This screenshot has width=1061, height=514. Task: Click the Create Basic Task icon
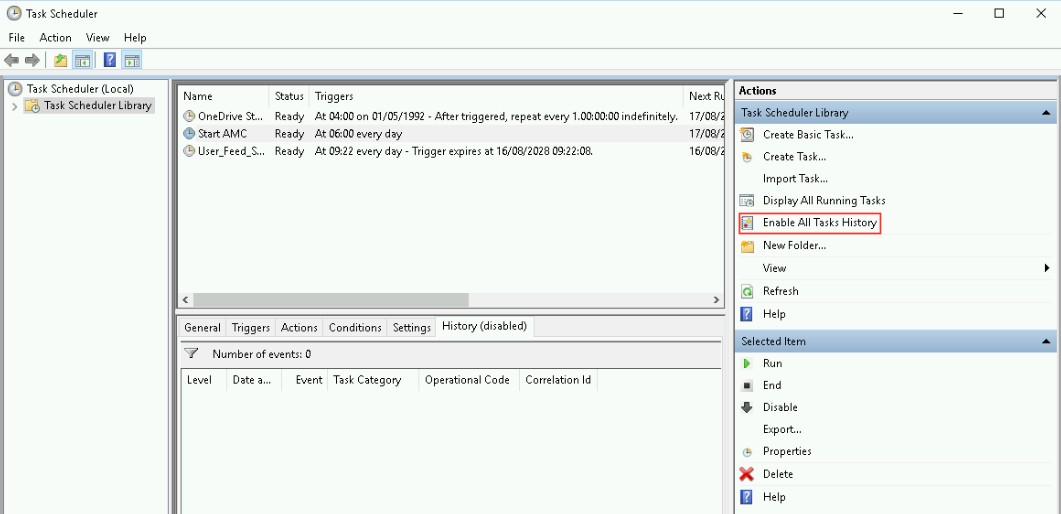point(747,135)
